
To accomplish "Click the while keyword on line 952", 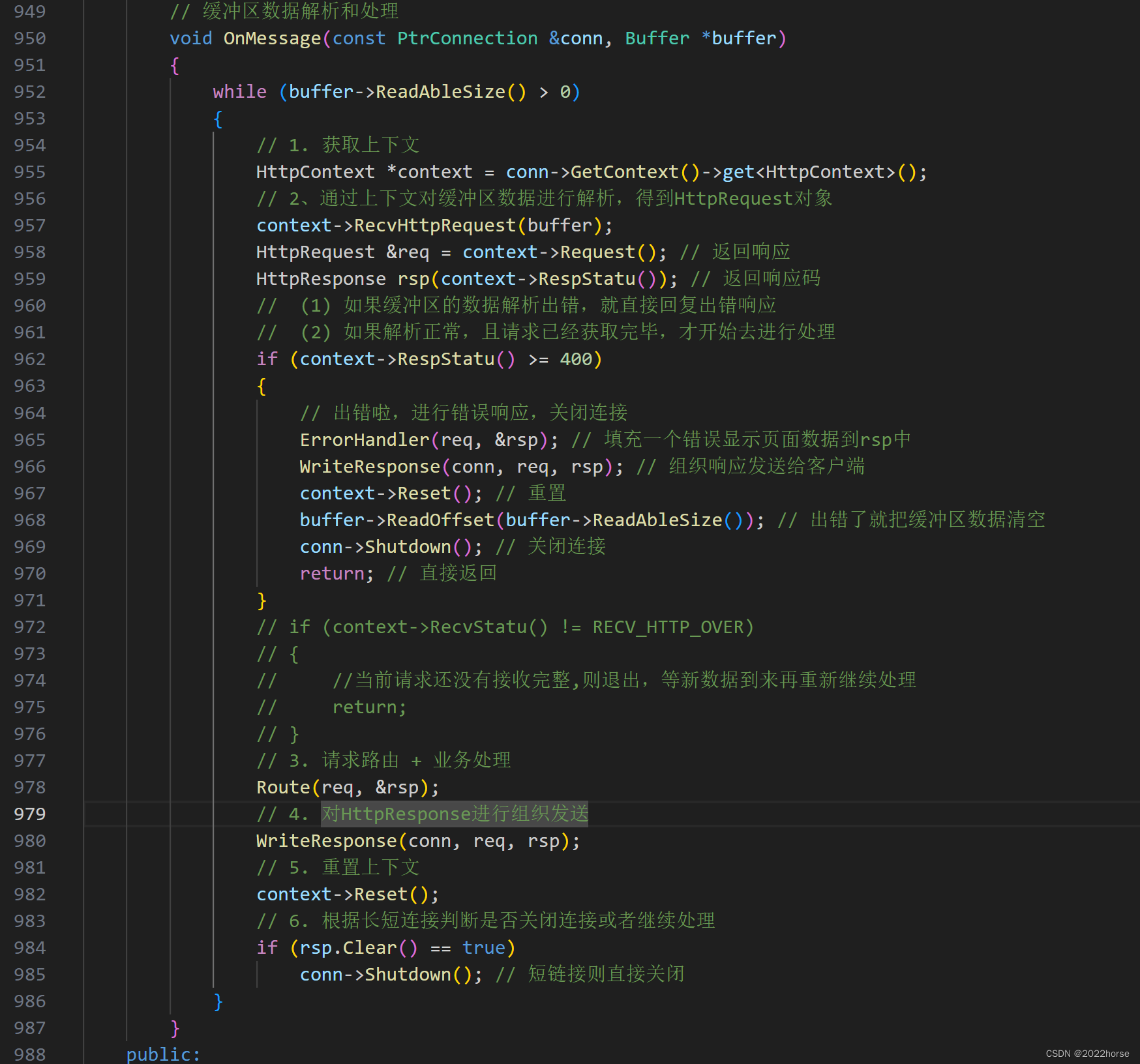I will 240,92.
